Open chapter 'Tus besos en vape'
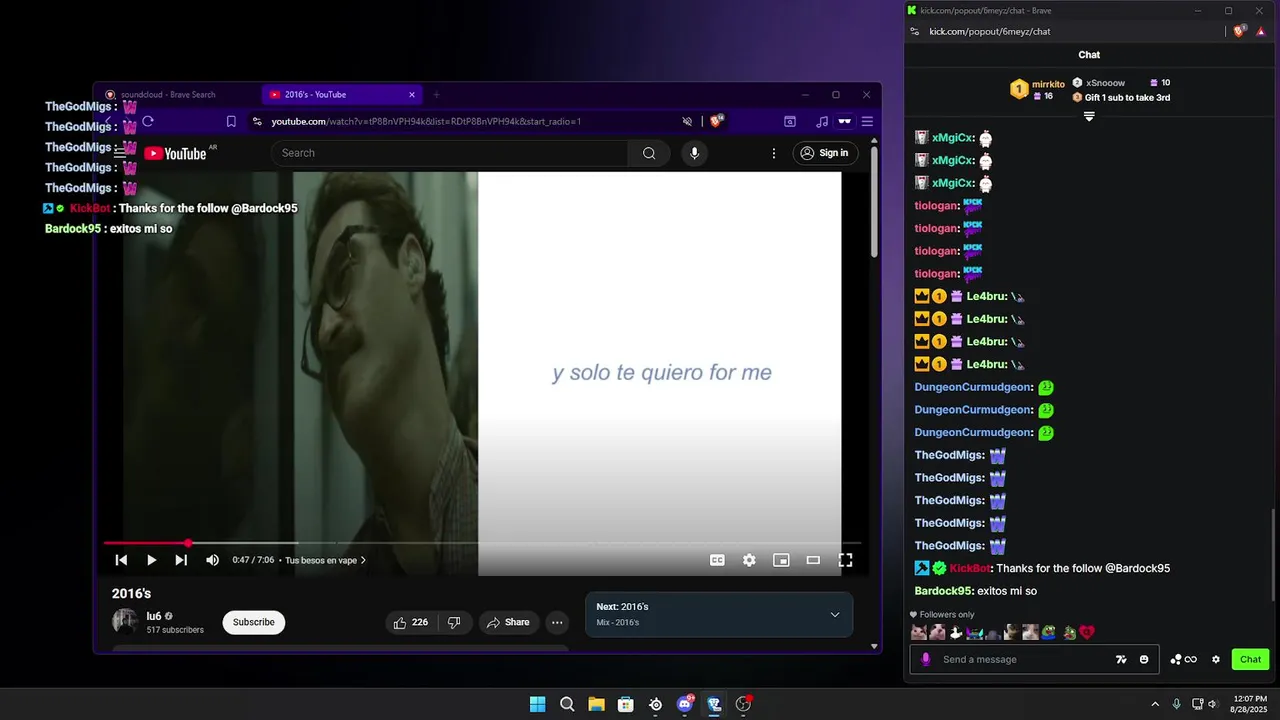This screenshot has width=1280, height=720. (325, 560)
